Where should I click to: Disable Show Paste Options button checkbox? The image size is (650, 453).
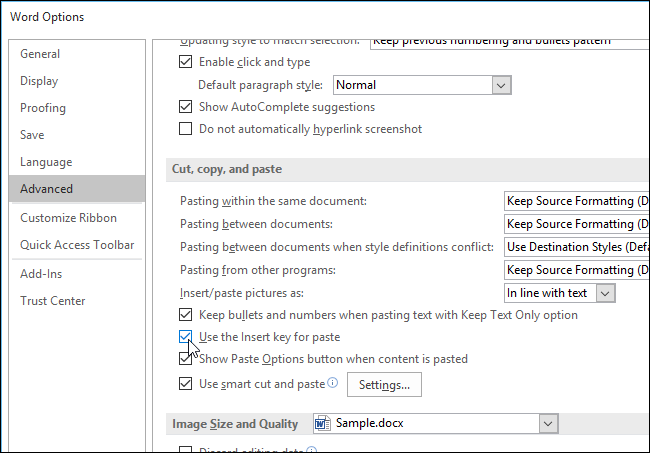pos(185,359)
